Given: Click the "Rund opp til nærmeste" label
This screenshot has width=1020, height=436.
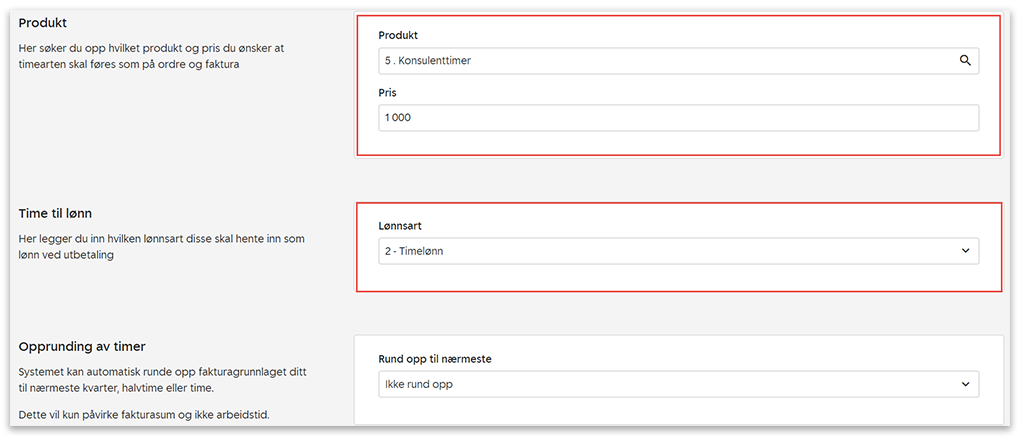Looking at the screenshot, I should point(435,358).
